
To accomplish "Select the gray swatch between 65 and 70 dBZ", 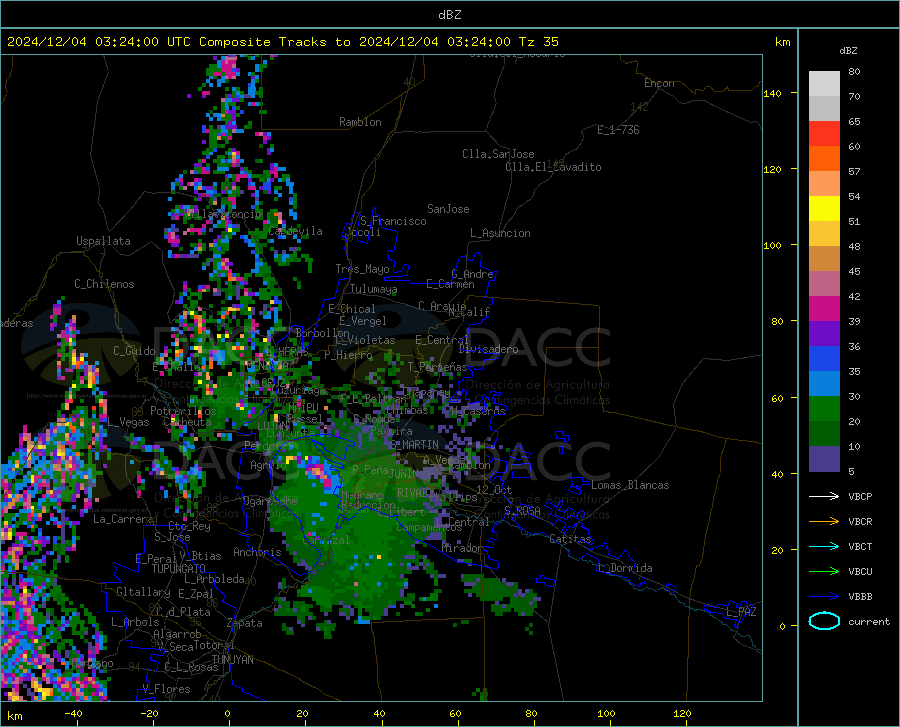I will coord(824,109).
